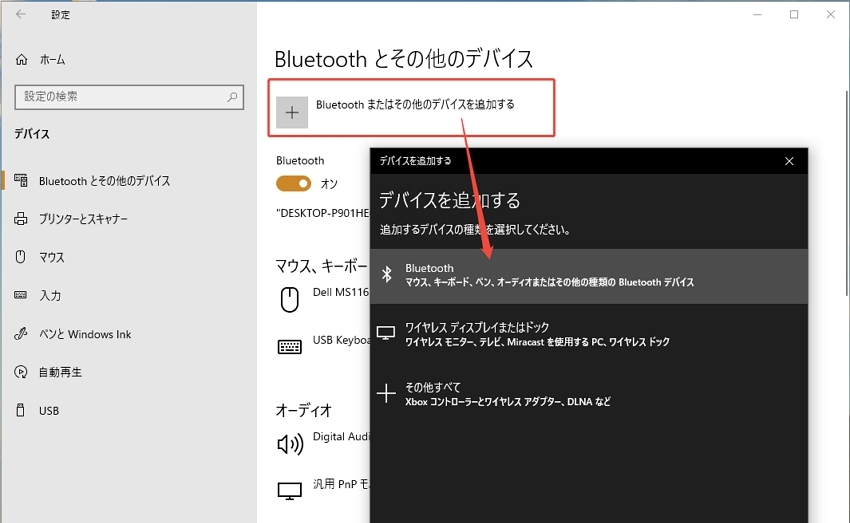Click ホーム text in sidebar
The width and height of the screenshot is (850, 523).
[53, 60]
